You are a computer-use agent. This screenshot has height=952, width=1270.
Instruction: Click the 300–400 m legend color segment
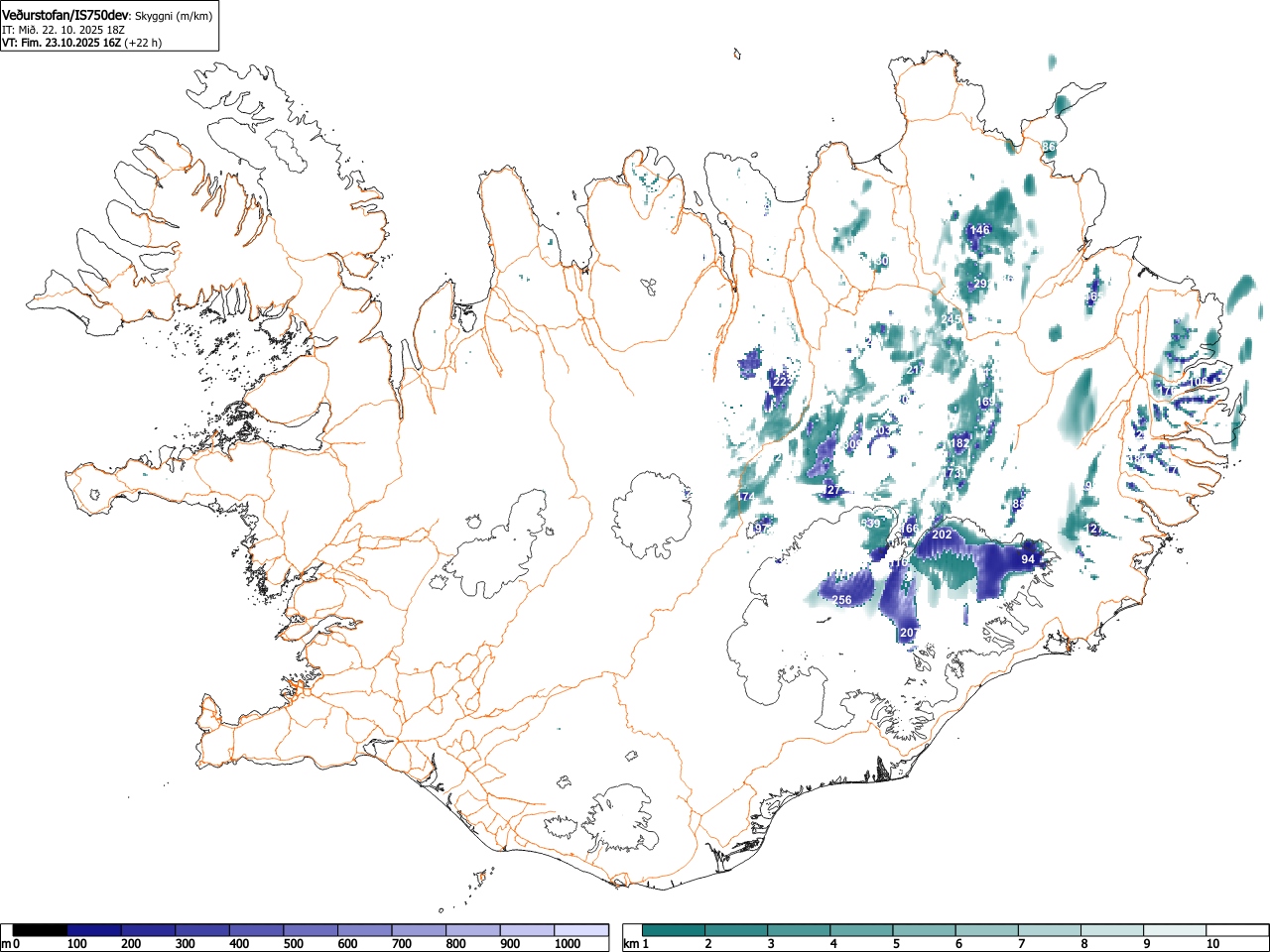(x=203, y=930)
